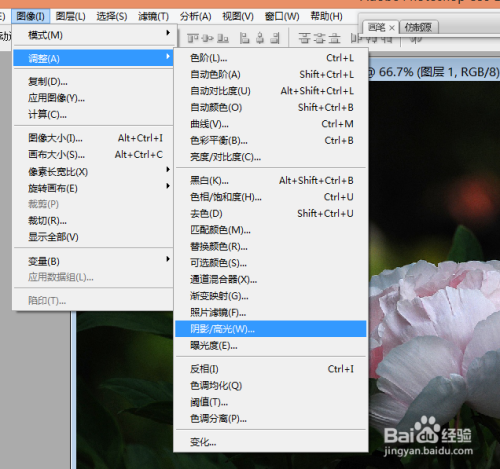Click the highlighted 调整(A) menu entry
Image resolution: width=500 pixels, height=469 pixels.
point(93,58)
